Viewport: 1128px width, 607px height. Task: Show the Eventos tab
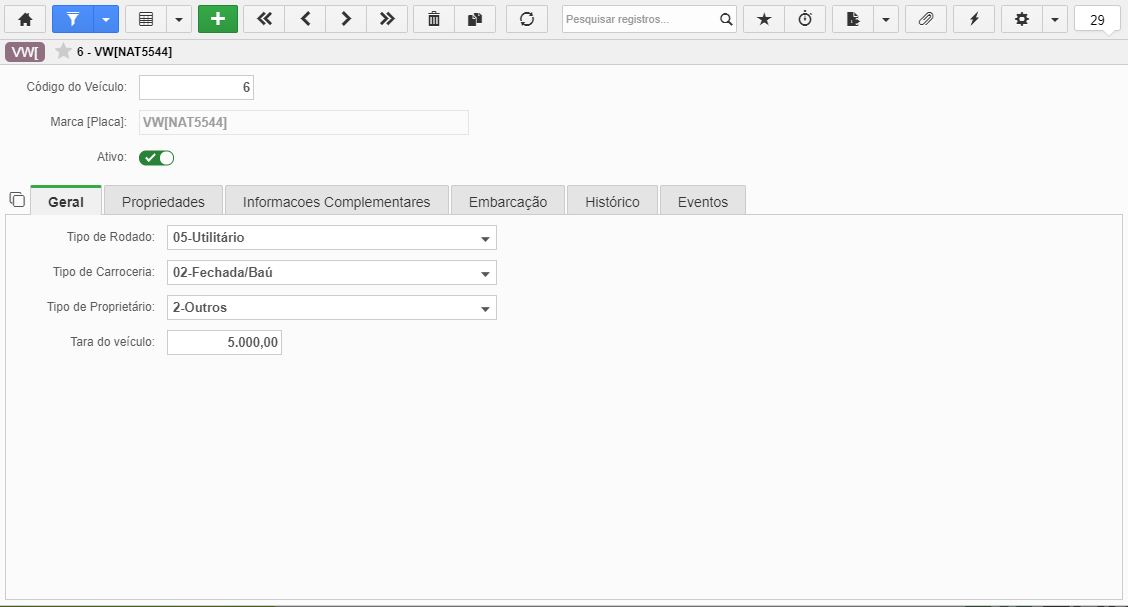(x=703, y=201)
